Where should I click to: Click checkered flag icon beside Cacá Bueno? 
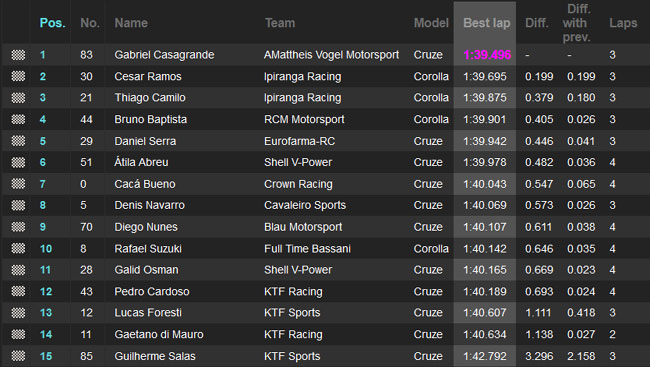coord(18,184)
